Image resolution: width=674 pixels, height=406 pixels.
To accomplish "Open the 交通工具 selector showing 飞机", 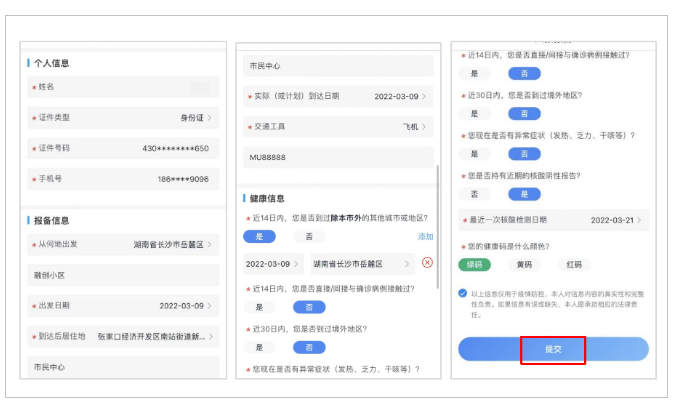I will tap(337, 127).
